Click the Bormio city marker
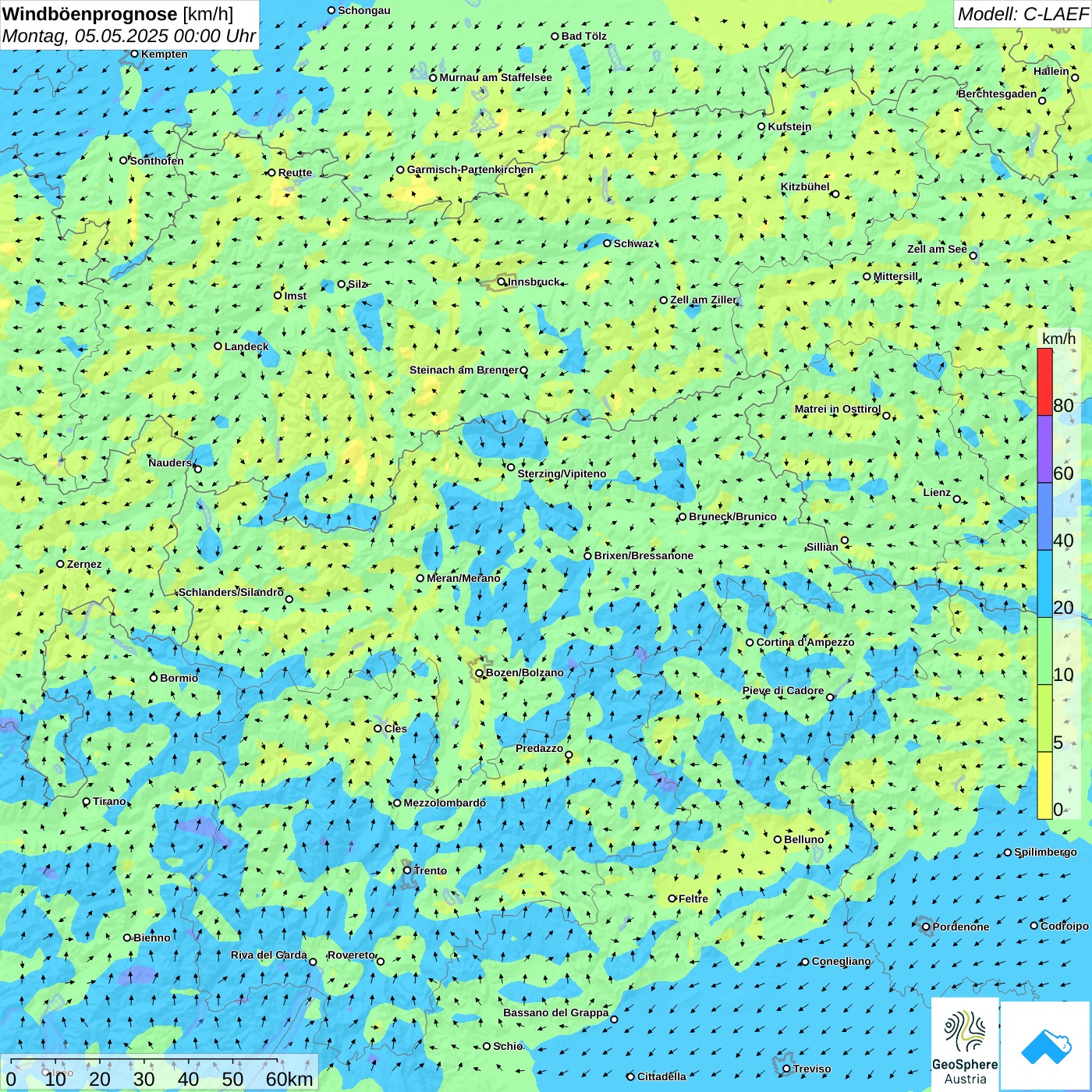Viewport: 1092px width, 1092px height. click(154, 678)
